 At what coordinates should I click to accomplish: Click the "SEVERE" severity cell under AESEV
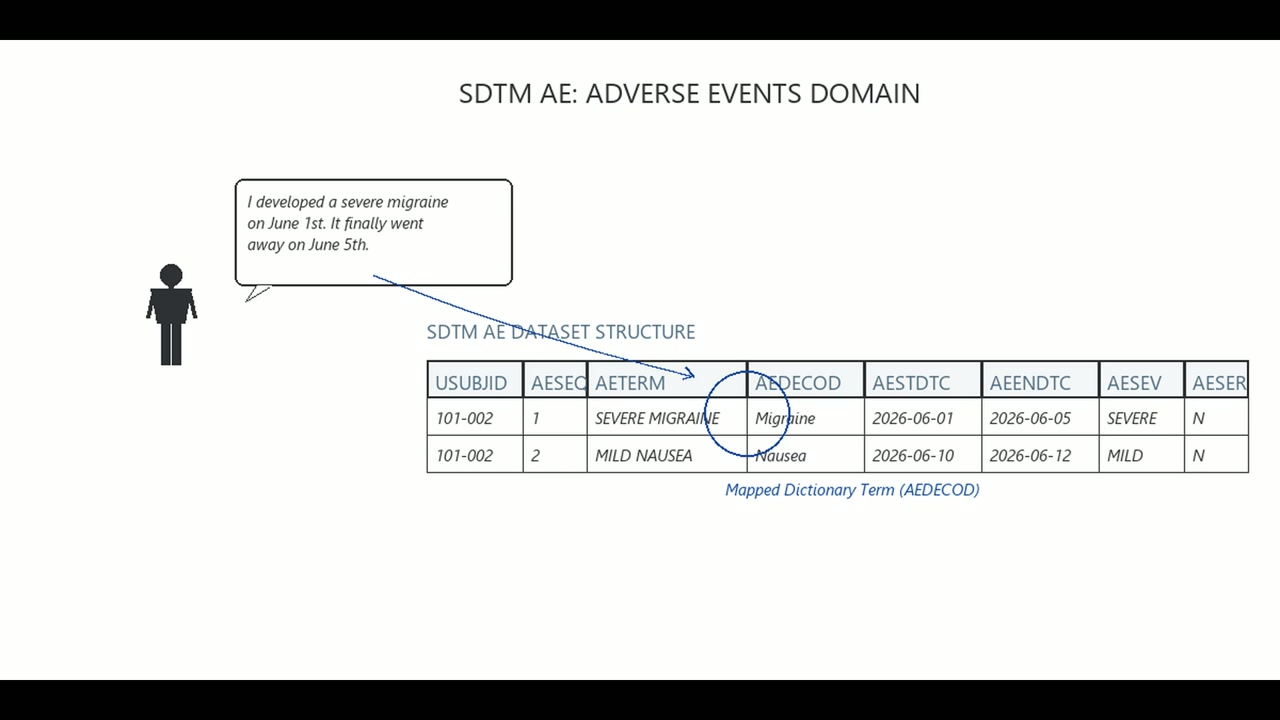click(x=1141, y=418)
